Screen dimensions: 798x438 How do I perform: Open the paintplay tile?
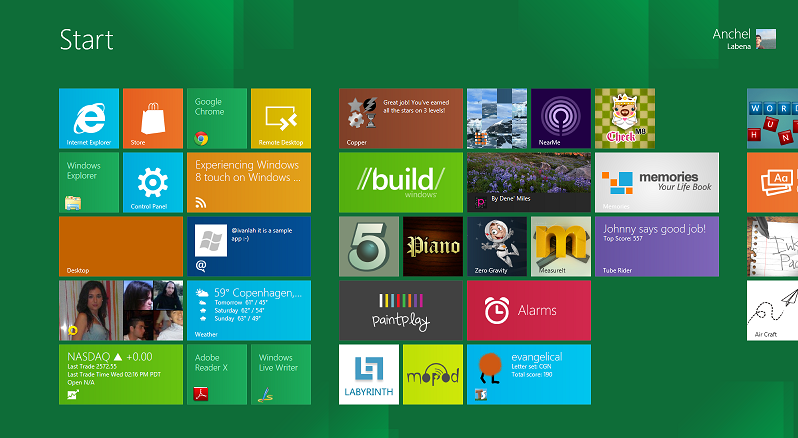pyautogui.click(x=401, y=310)
